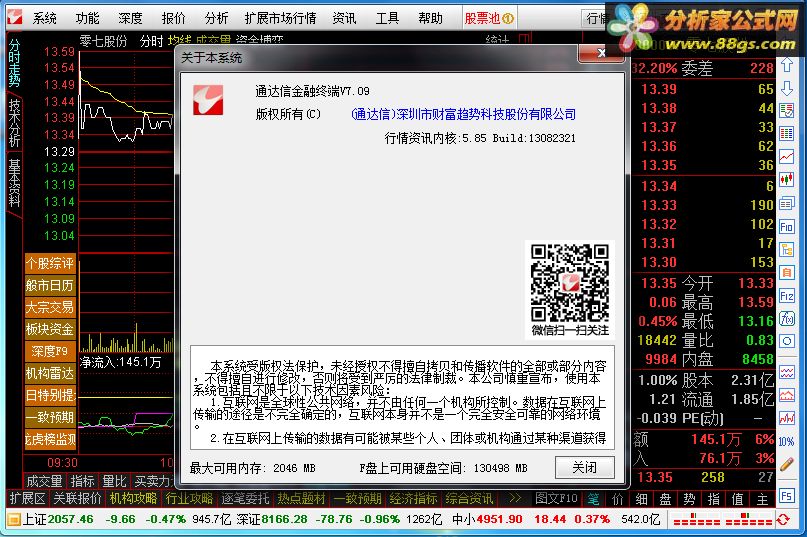Image resolution: width=807 pixels, height=537 pixels.
Task: Click the up arrow icon in right toolbar
Action: (786, 65)
